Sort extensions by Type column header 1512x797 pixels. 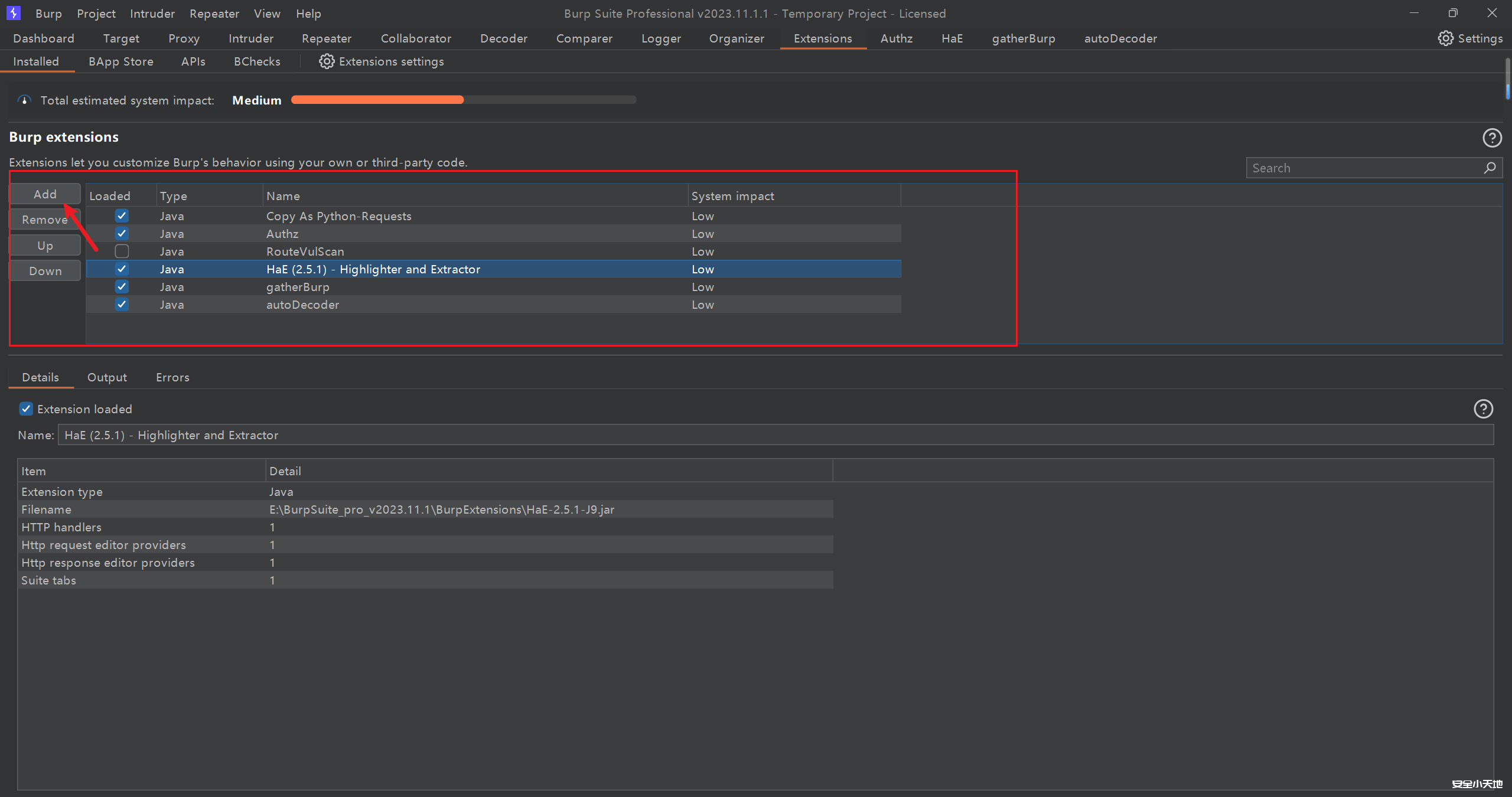click(x=173, y=196)
